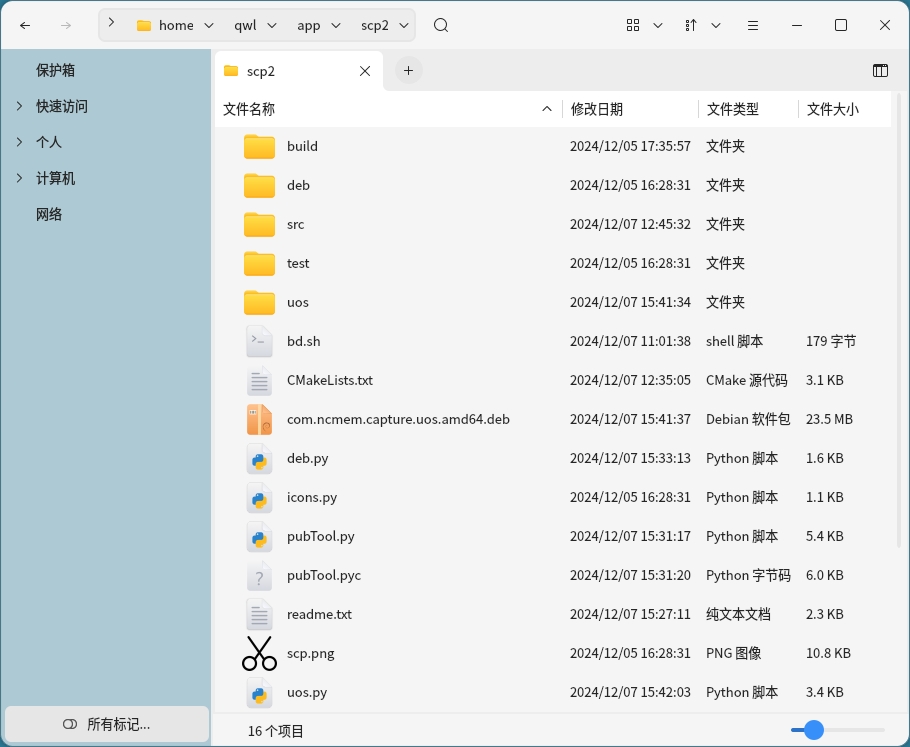Viewport: 910px width, 747px height.
Task: Click the search magnifier icon
Action: point(441,25)
